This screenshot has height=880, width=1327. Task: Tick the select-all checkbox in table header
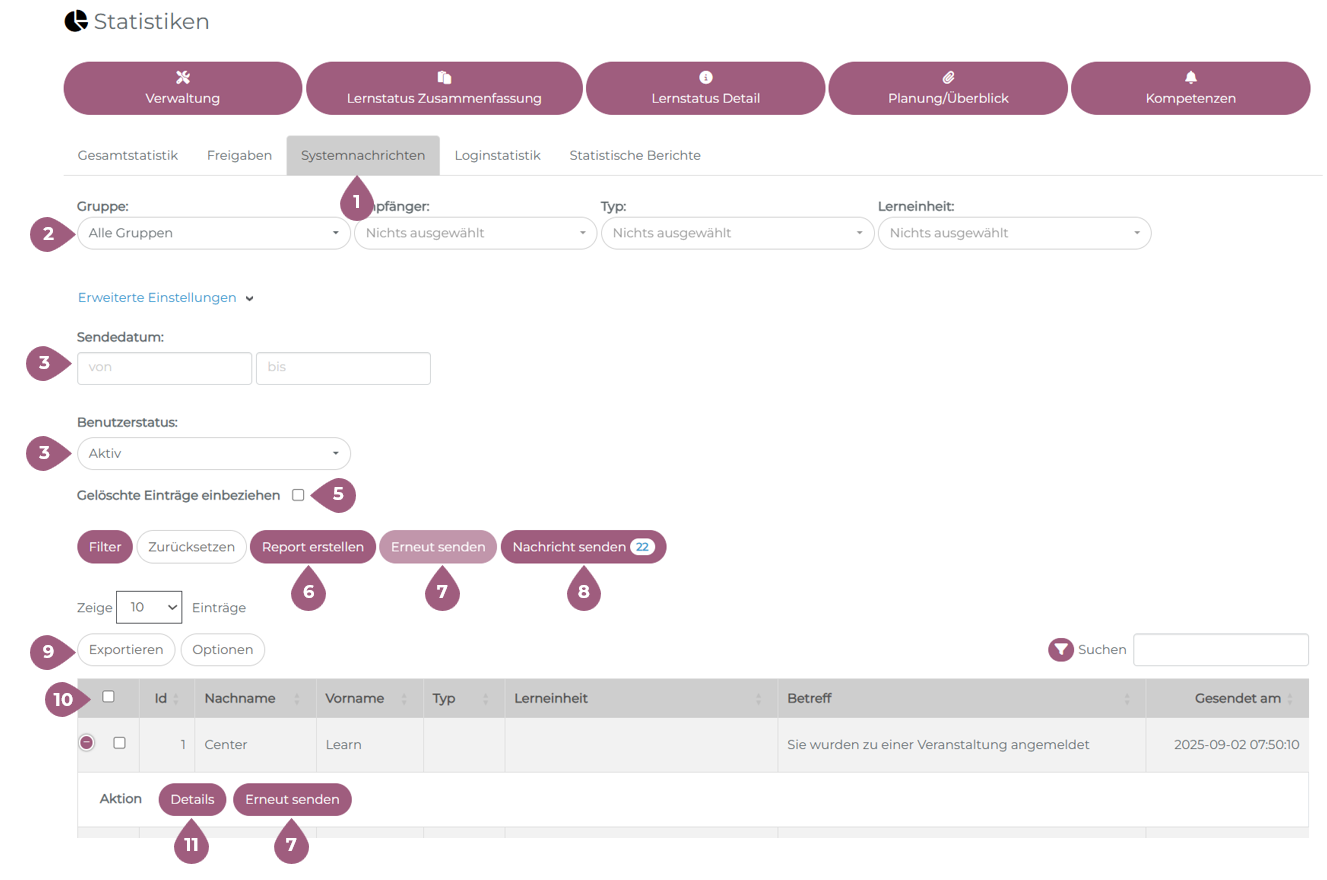(x=108, y=697)
